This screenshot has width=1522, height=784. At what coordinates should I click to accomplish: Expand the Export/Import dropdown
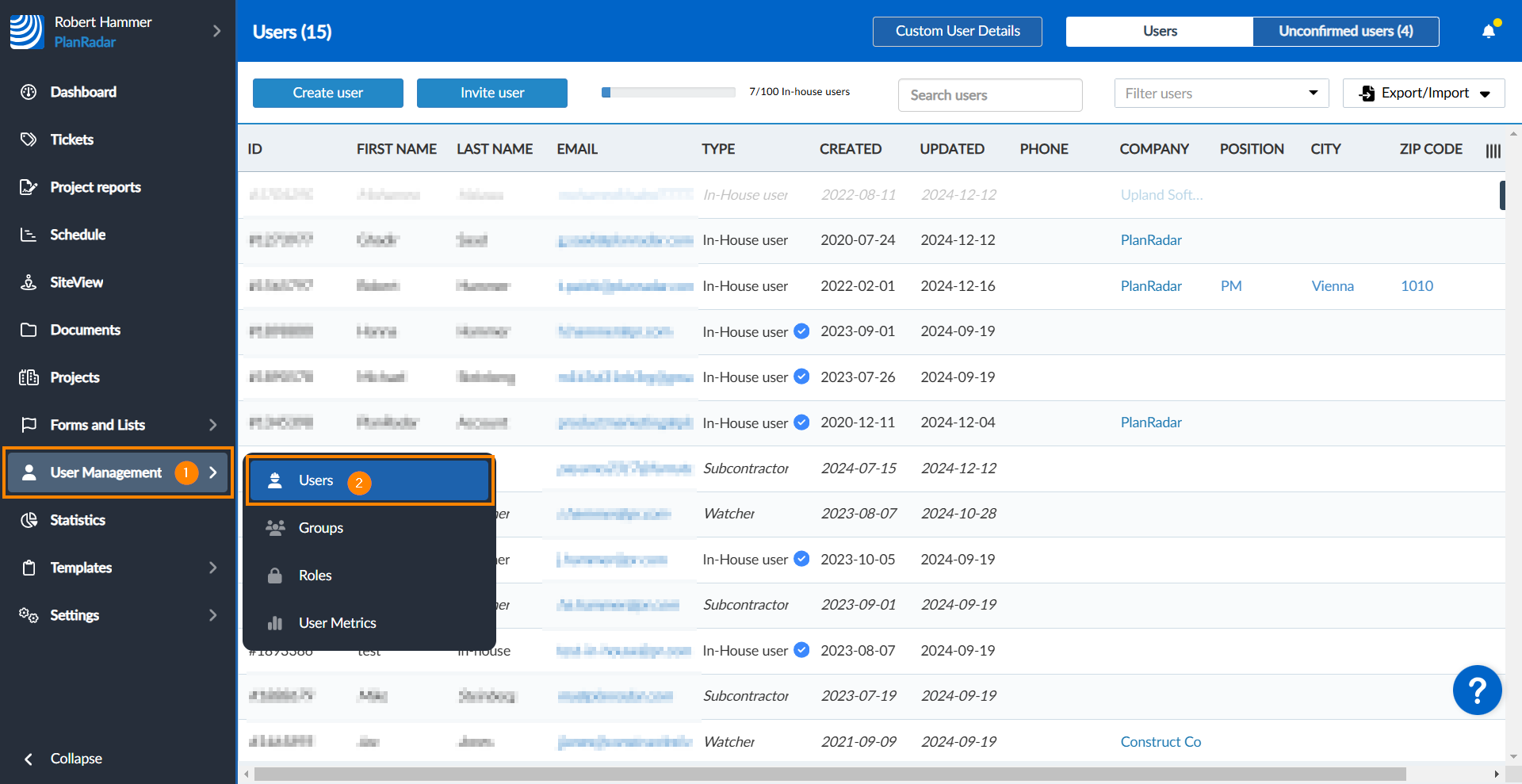click(x=1424, y=94)
